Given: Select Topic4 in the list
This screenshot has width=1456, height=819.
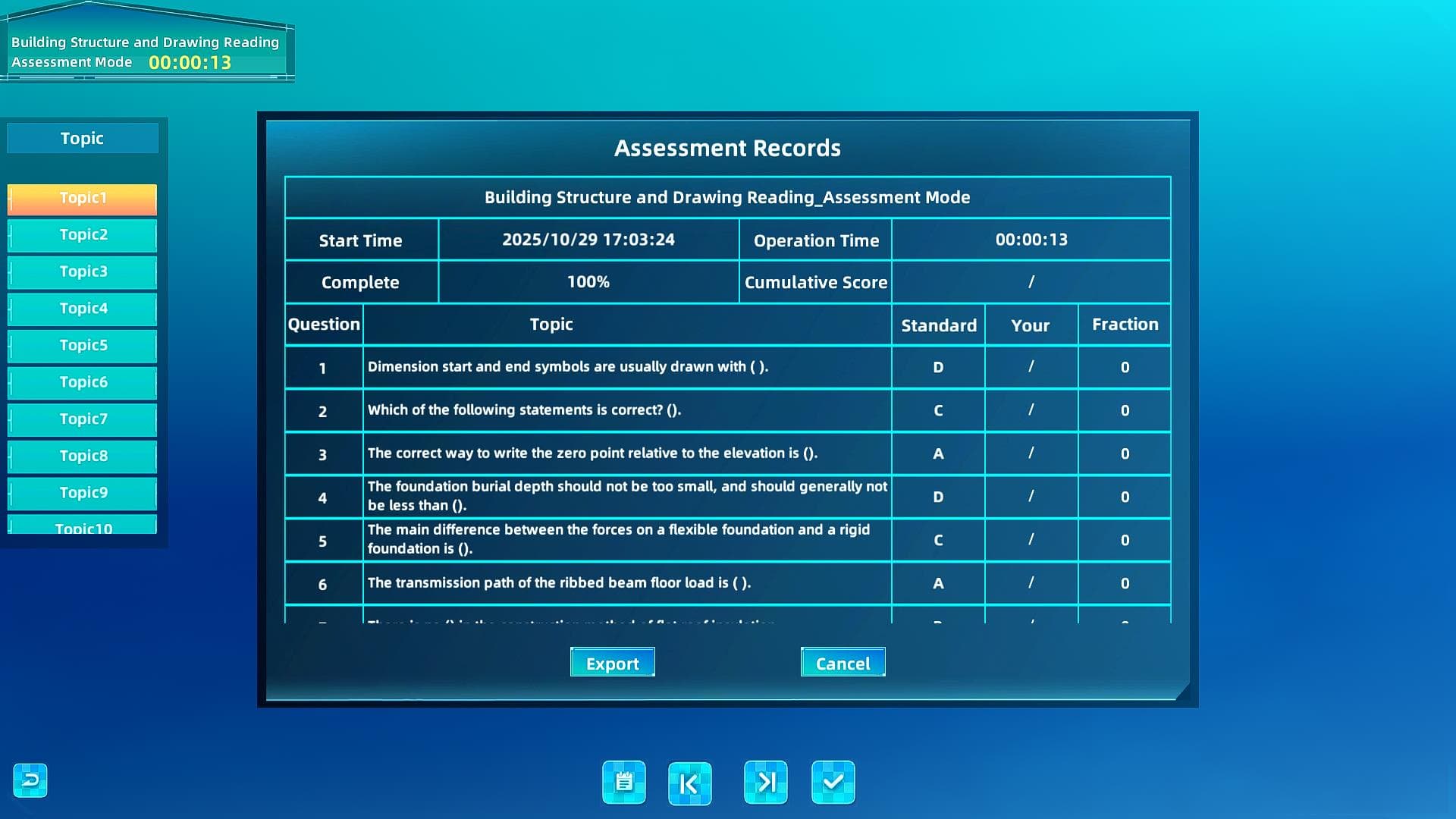Looking at the screenshot, I should (x=83, y=309).
